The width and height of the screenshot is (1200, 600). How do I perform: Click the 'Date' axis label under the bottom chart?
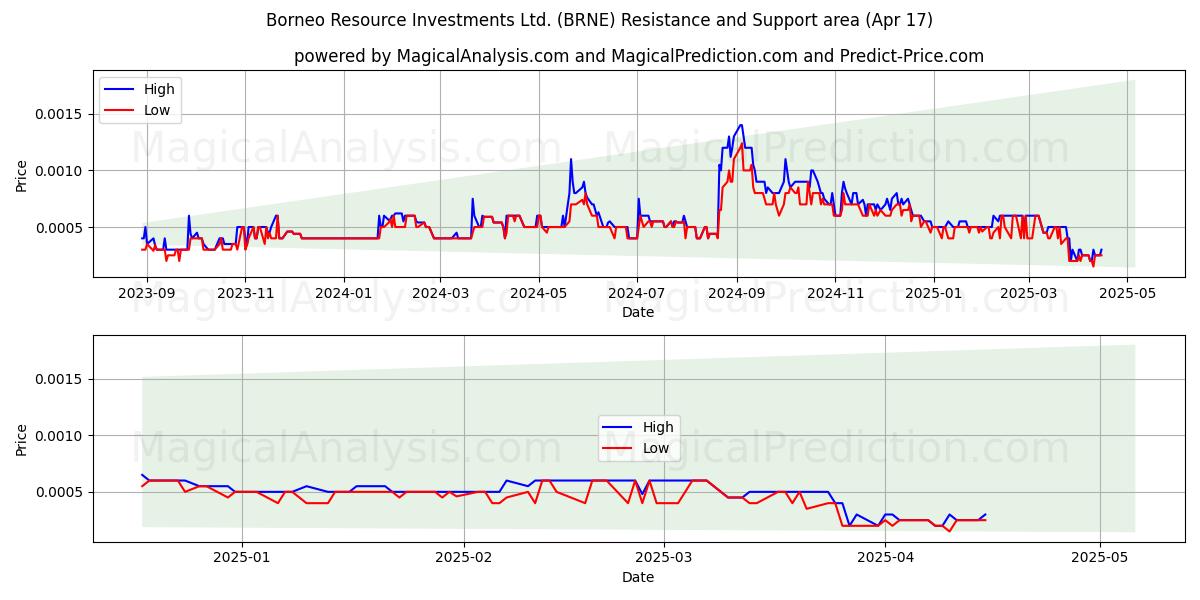coord(638,577)
